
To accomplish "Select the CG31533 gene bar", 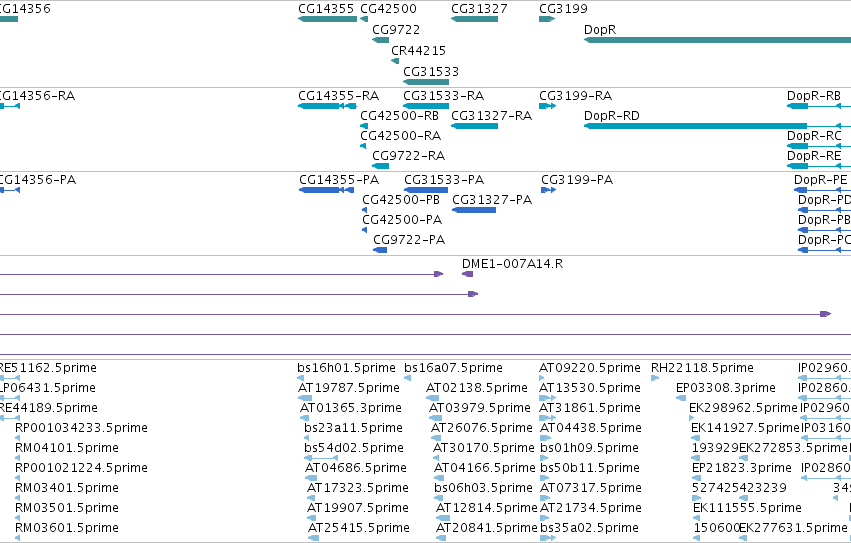I will (426, 82).
